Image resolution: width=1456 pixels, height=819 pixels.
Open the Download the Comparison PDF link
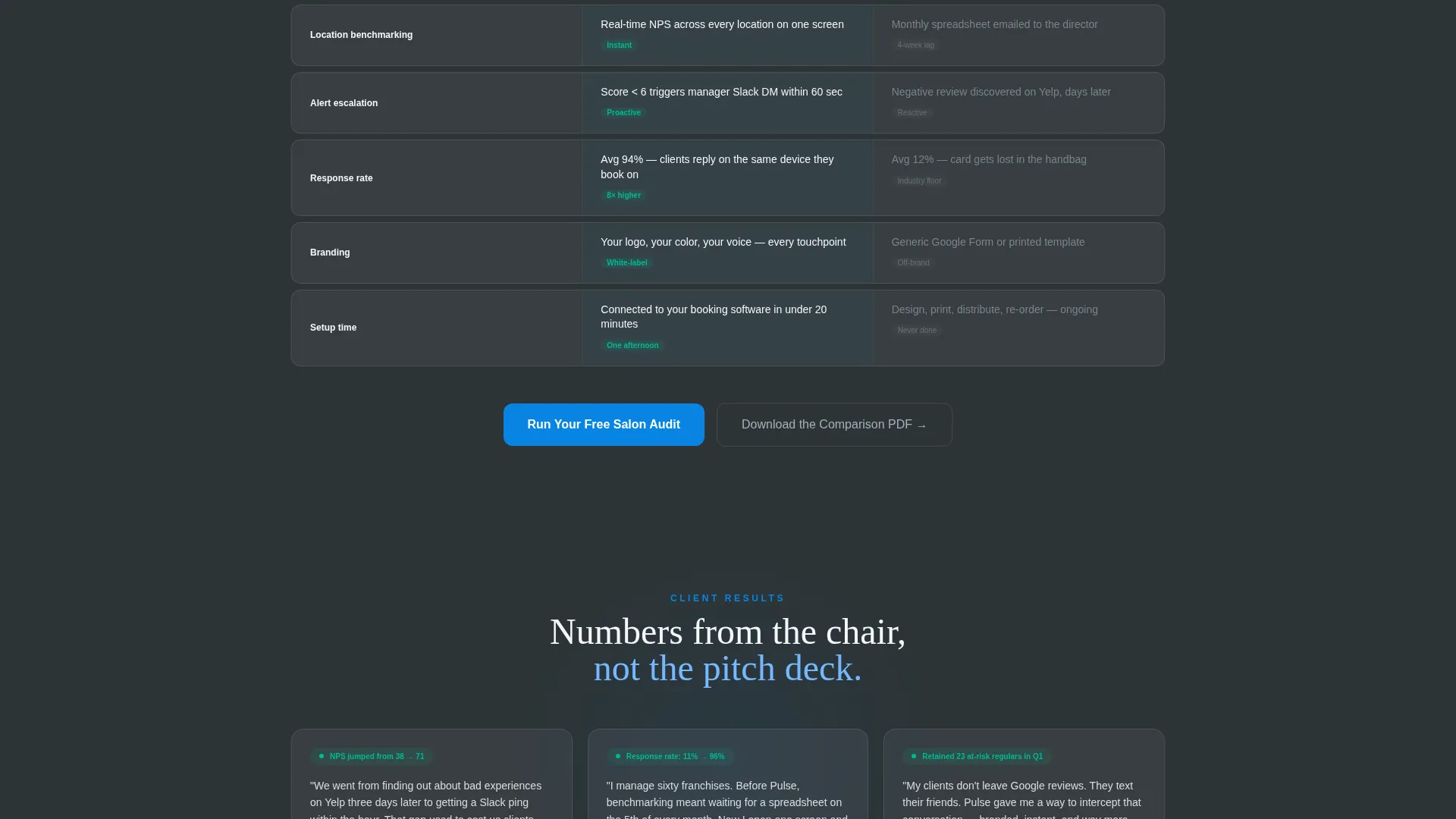tap(834, 425)
